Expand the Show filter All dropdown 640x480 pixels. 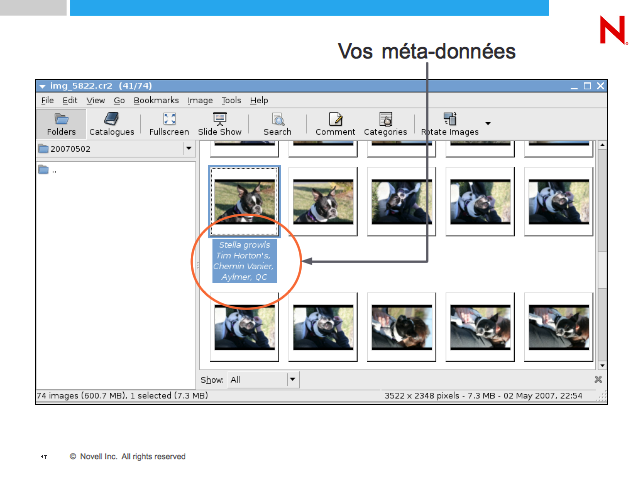point(292,380)
